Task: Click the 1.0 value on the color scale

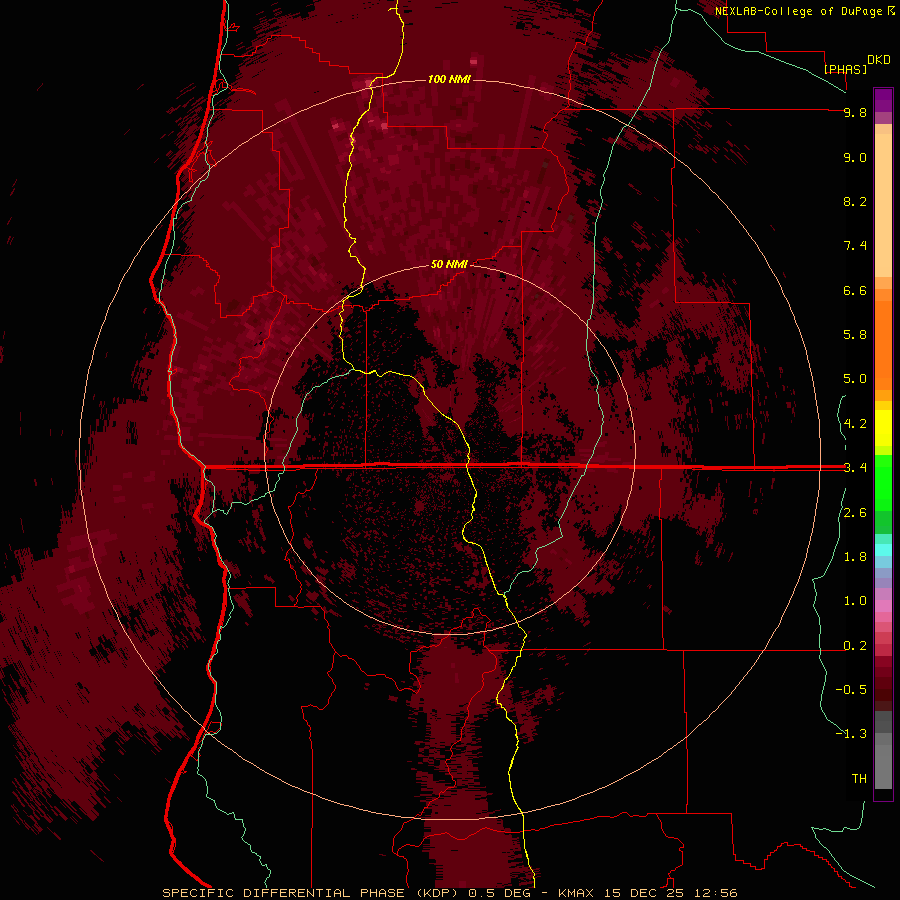Action: coord(855,602)
